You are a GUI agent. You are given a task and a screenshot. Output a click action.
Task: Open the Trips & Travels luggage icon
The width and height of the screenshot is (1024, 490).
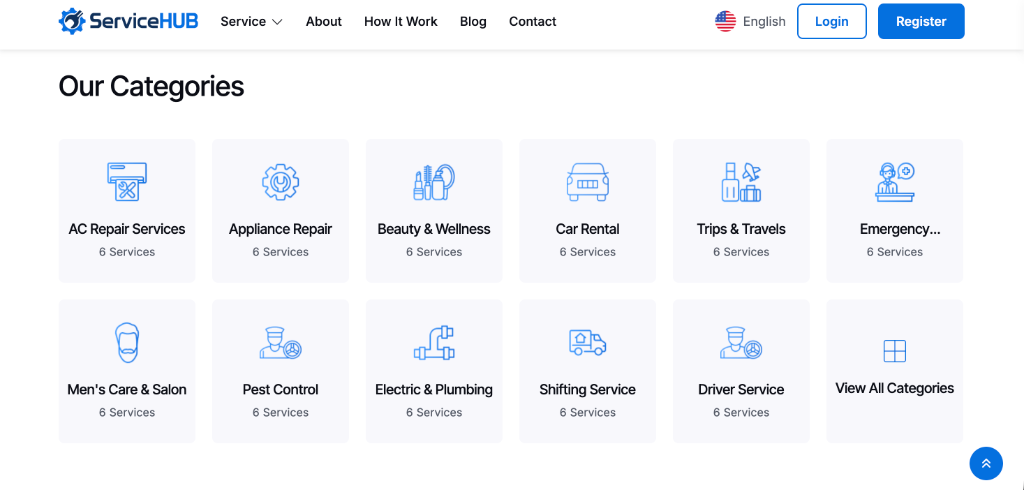tap(741, 182)
